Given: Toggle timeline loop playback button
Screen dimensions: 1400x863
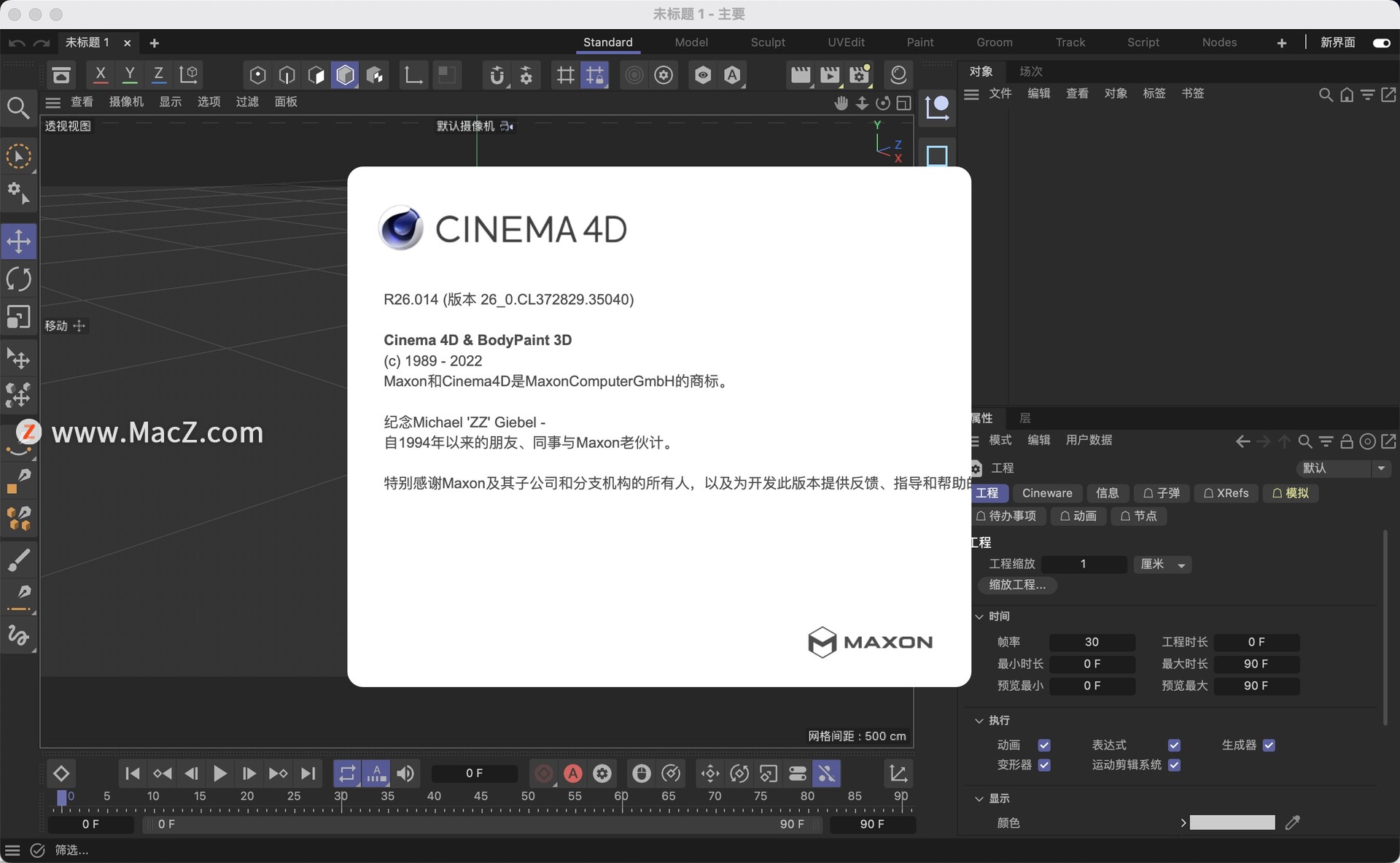Looking at the screenshot, I should [x=347, y=773].
